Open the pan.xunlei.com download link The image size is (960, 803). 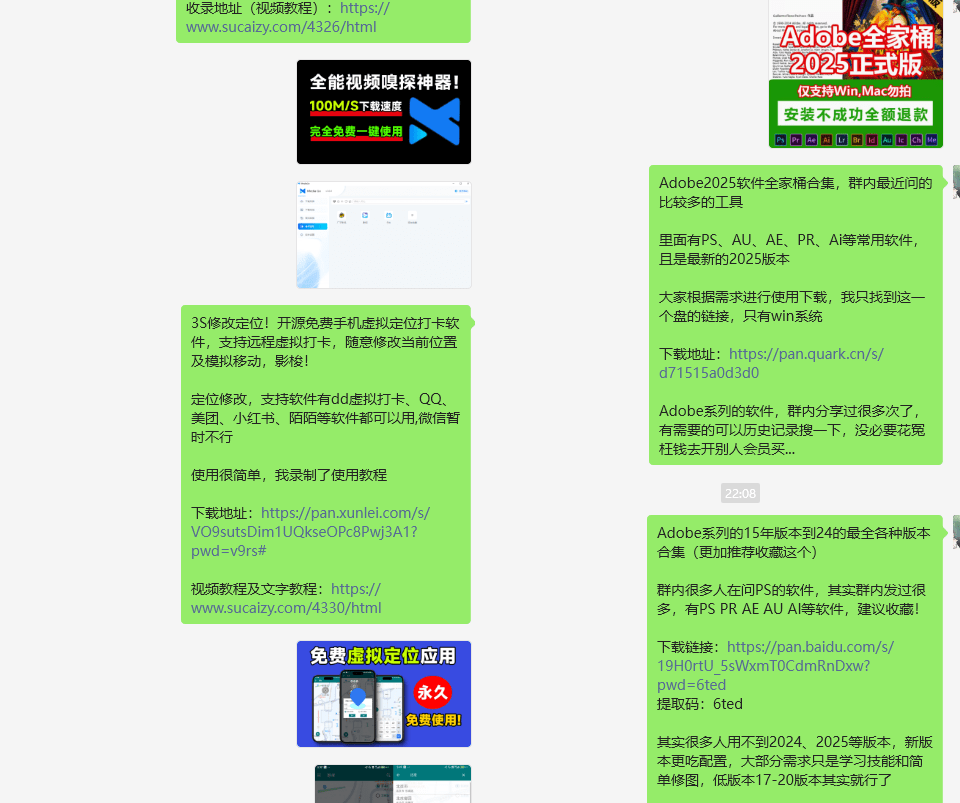click(x=310, y=531)
